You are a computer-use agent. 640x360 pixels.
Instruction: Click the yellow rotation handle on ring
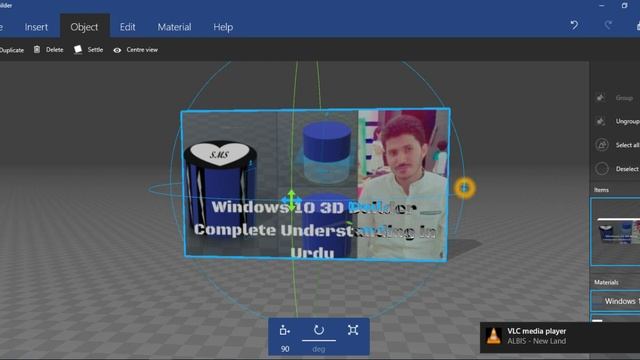point(464,188)
